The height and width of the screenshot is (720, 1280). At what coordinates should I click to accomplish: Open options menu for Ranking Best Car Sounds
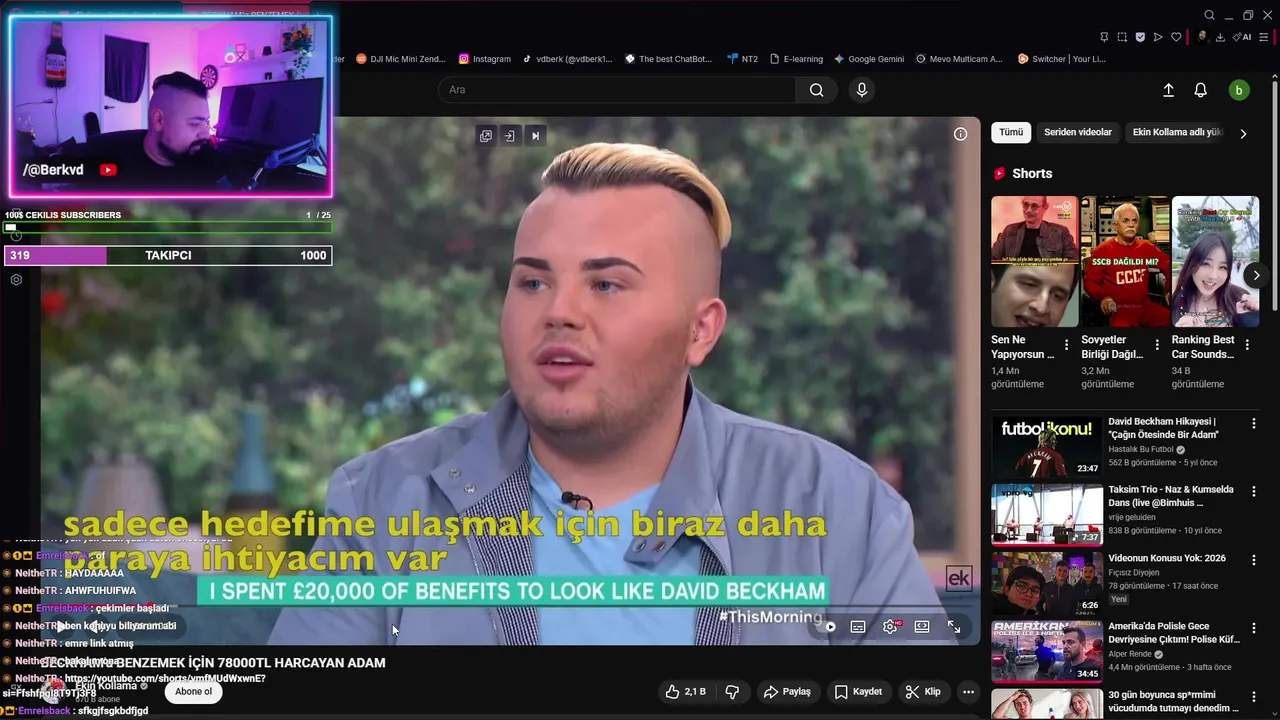point(1246,345)
